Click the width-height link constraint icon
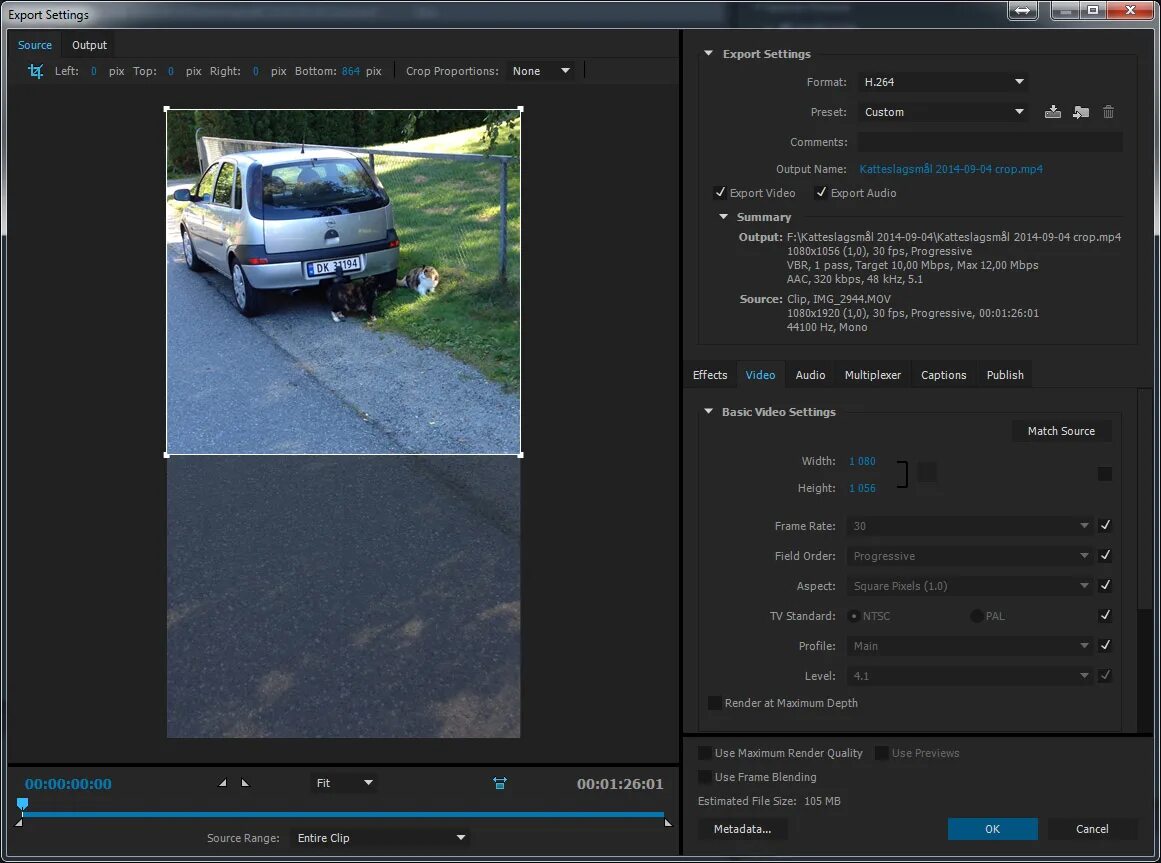Viewport: 1161px width, 863px height. click(x=927, y=473)
